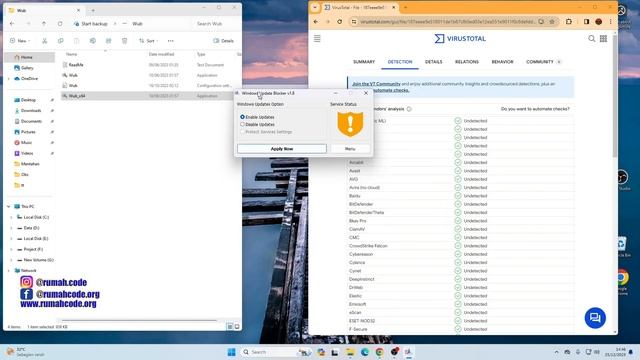Expand the Data (D:) drive node
Screen dimensions: 640x360
pos(11,228)
